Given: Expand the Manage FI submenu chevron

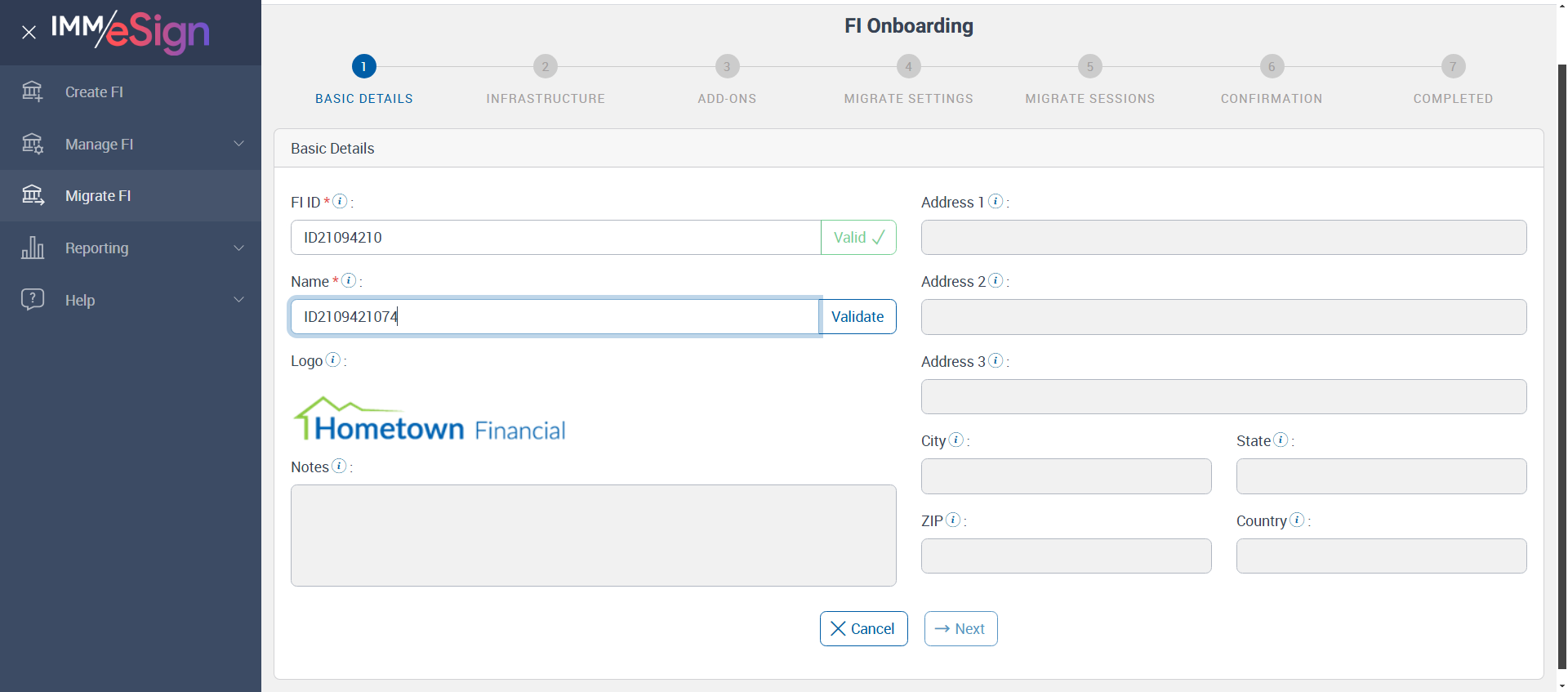Looking at the screenshot, I should [238, 144].
